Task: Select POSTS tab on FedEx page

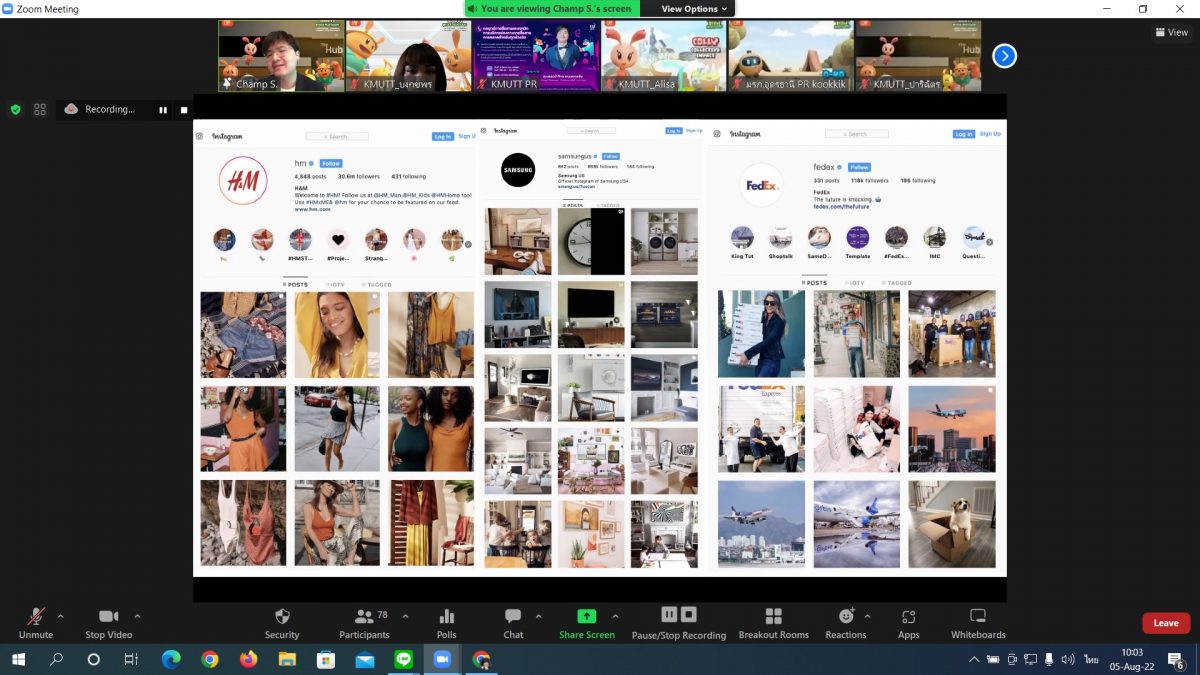Action: click(x=815, y=283)
